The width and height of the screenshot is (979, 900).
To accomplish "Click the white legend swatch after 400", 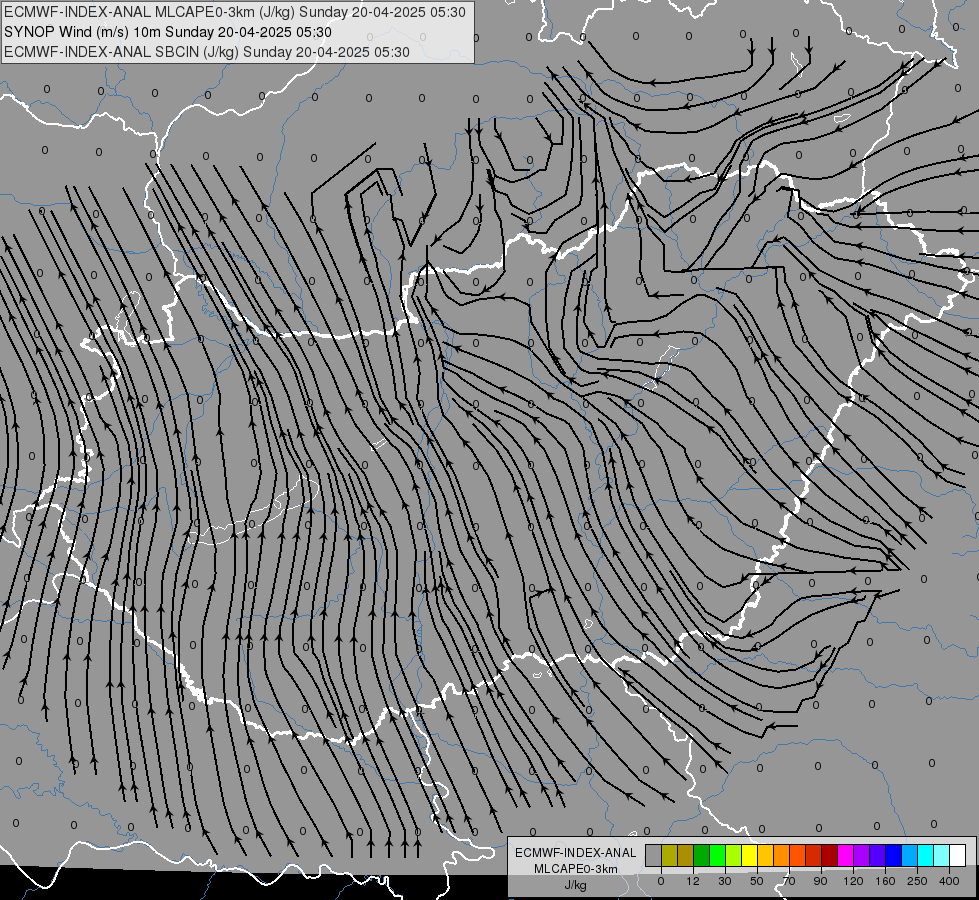I will pyautogui.click(x=957, y=855).
